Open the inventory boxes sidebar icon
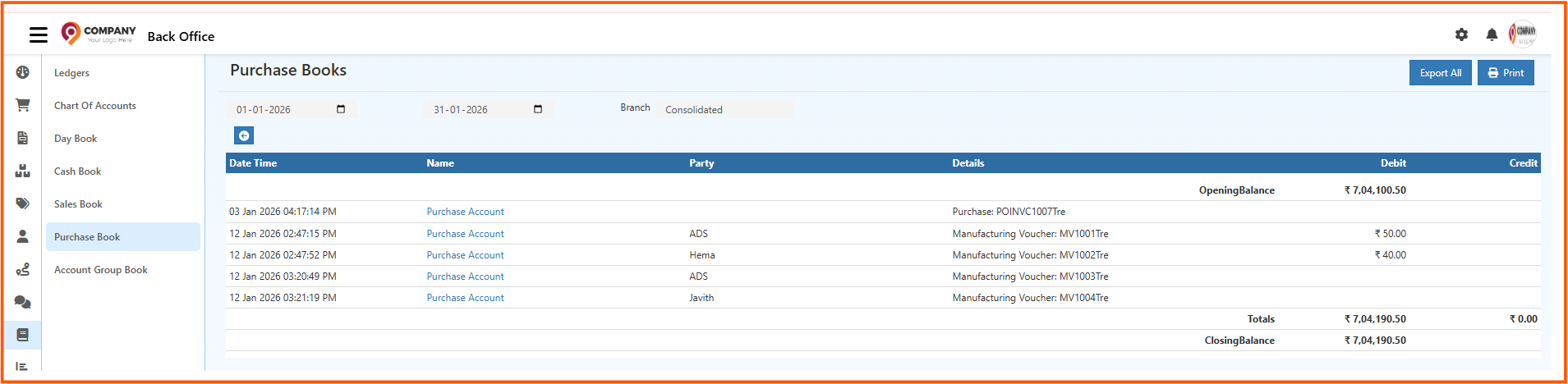The image size is (1568, 384). 23,171
